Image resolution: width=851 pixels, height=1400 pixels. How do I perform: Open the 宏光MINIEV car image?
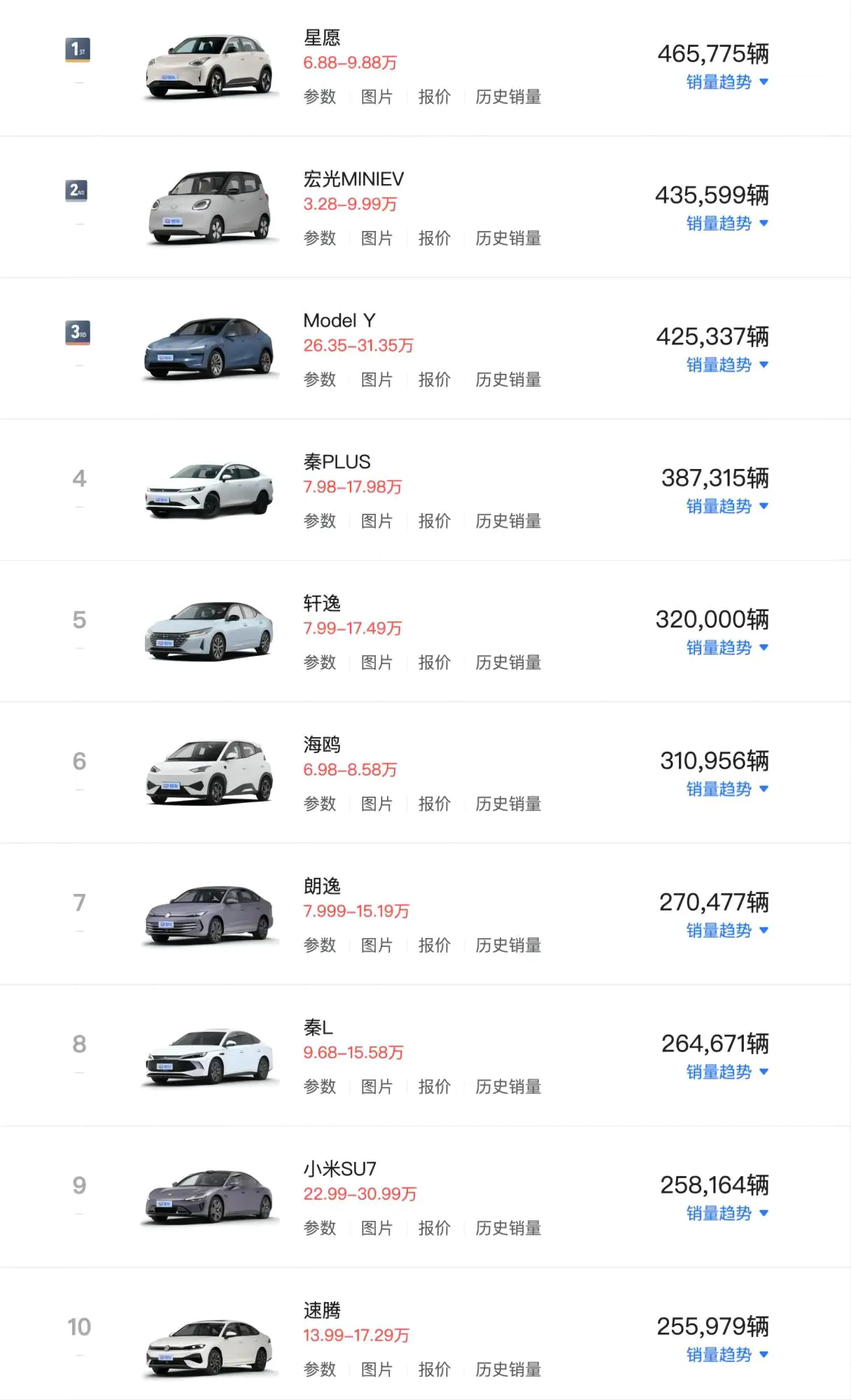[209, 207]
